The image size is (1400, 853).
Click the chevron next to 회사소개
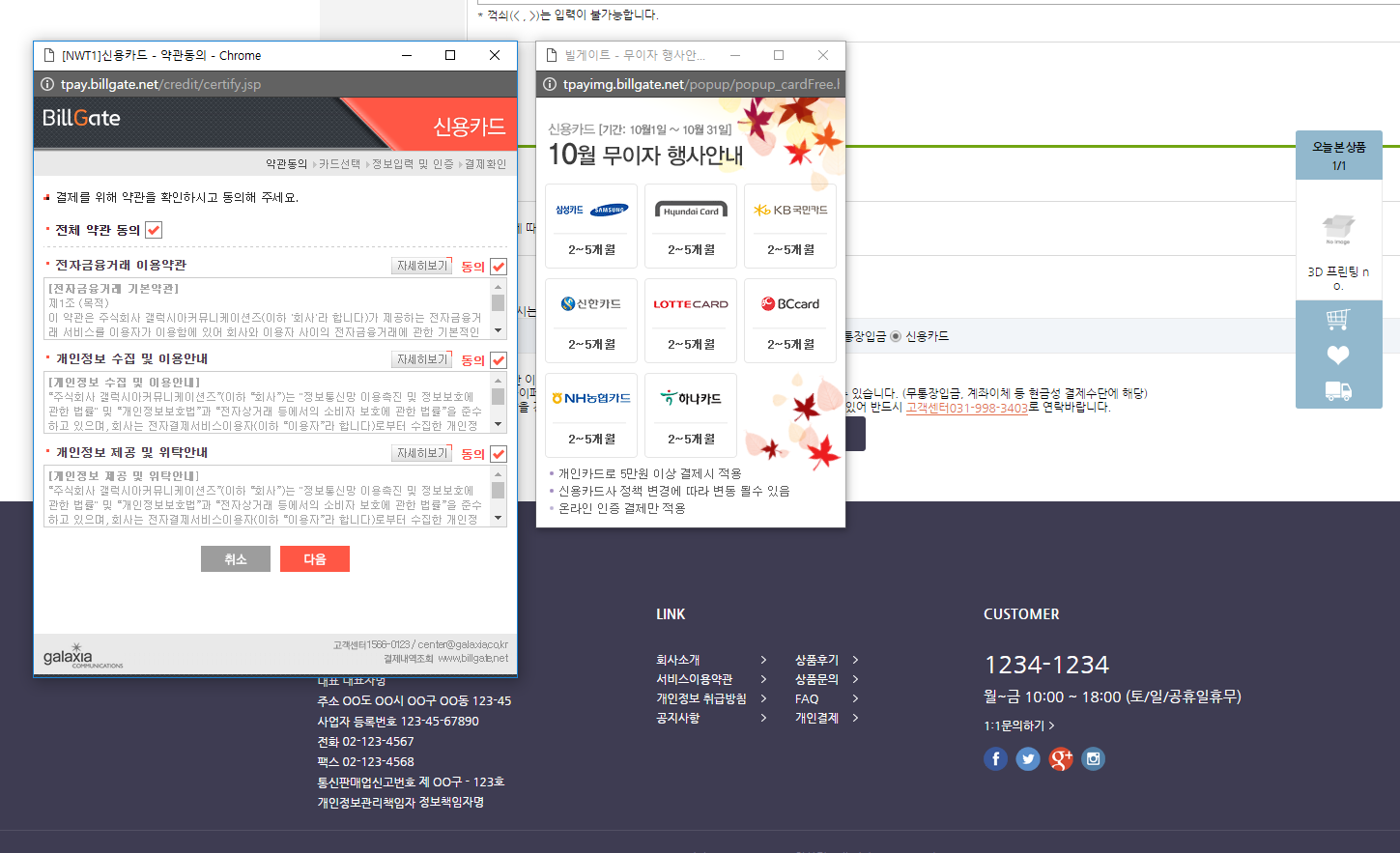coord(763,660)
